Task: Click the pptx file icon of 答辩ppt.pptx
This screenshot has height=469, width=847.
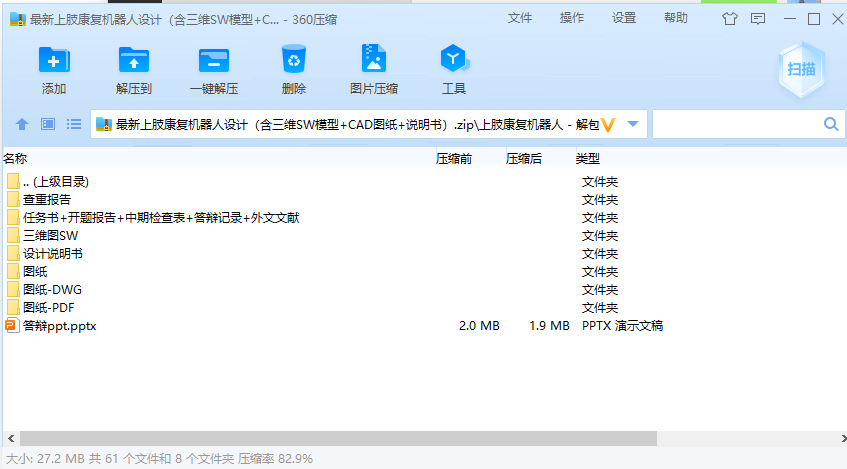Action: [x=12, y=325]
